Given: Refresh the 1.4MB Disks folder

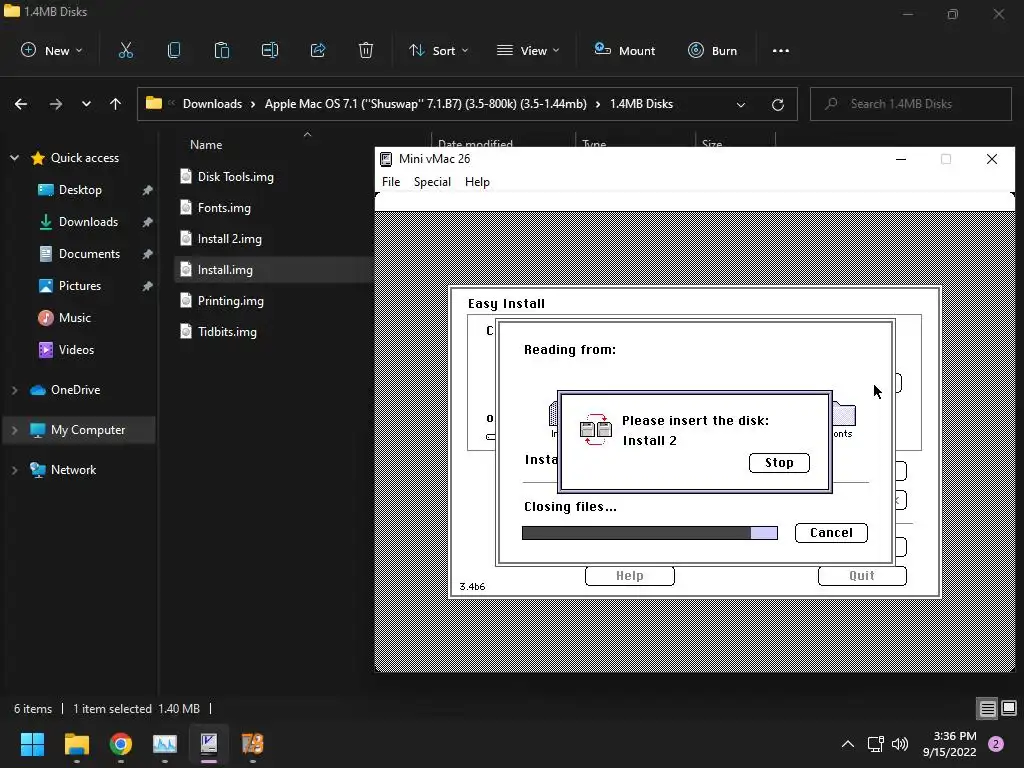Looking at the screenshot, I should (778, 104).
